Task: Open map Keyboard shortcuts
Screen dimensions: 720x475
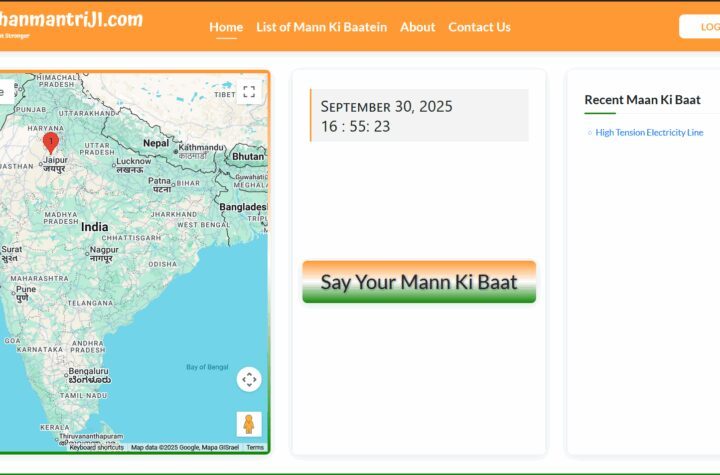Action: [96, 447]
